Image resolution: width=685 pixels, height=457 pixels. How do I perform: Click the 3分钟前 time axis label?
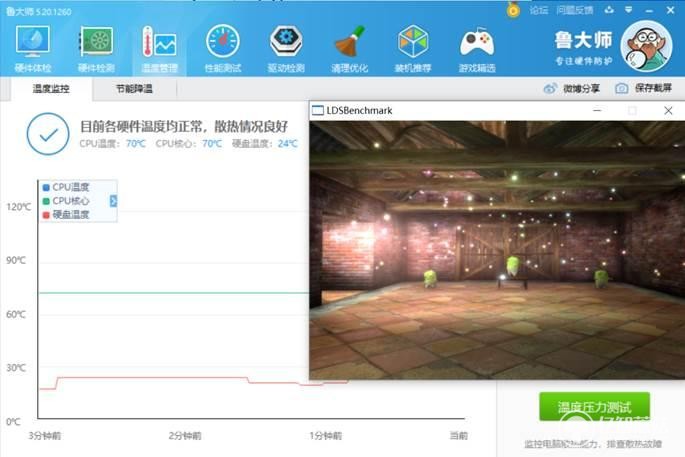coord(45,436)
